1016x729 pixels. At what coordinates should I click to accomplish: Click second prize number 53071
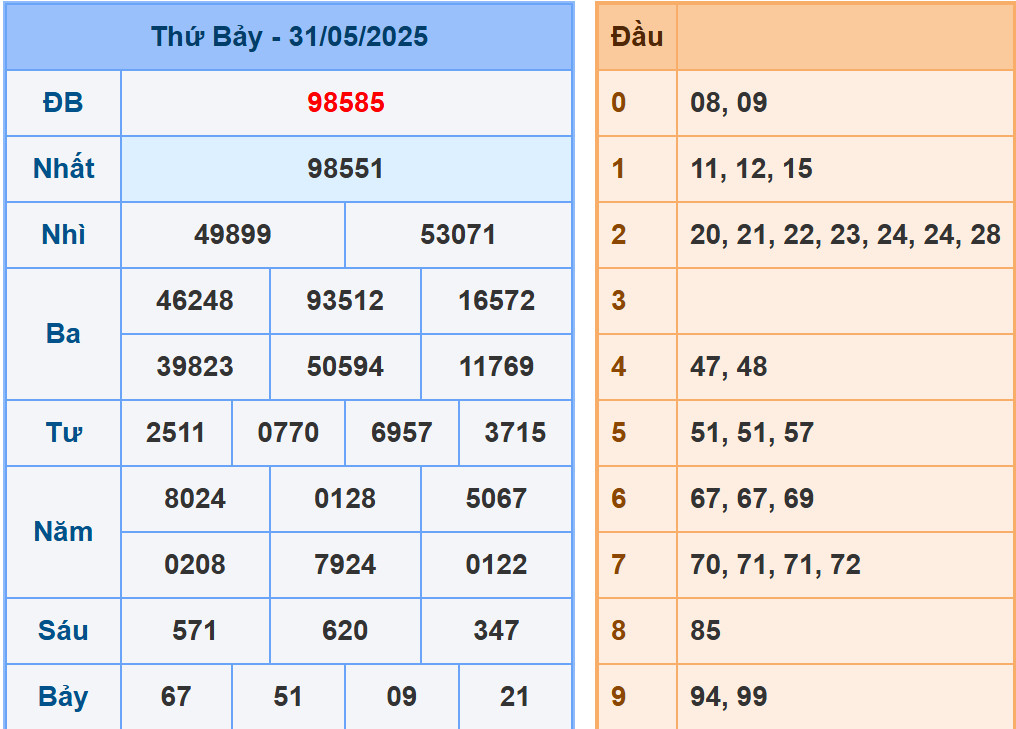click(x=458, y=235)
